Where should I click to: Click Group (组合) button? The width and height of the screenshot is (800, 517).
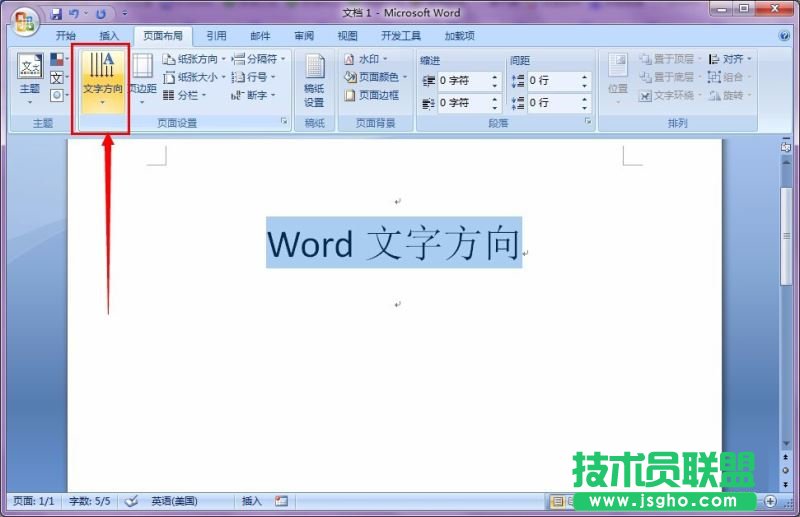click(x=730, y=77)
